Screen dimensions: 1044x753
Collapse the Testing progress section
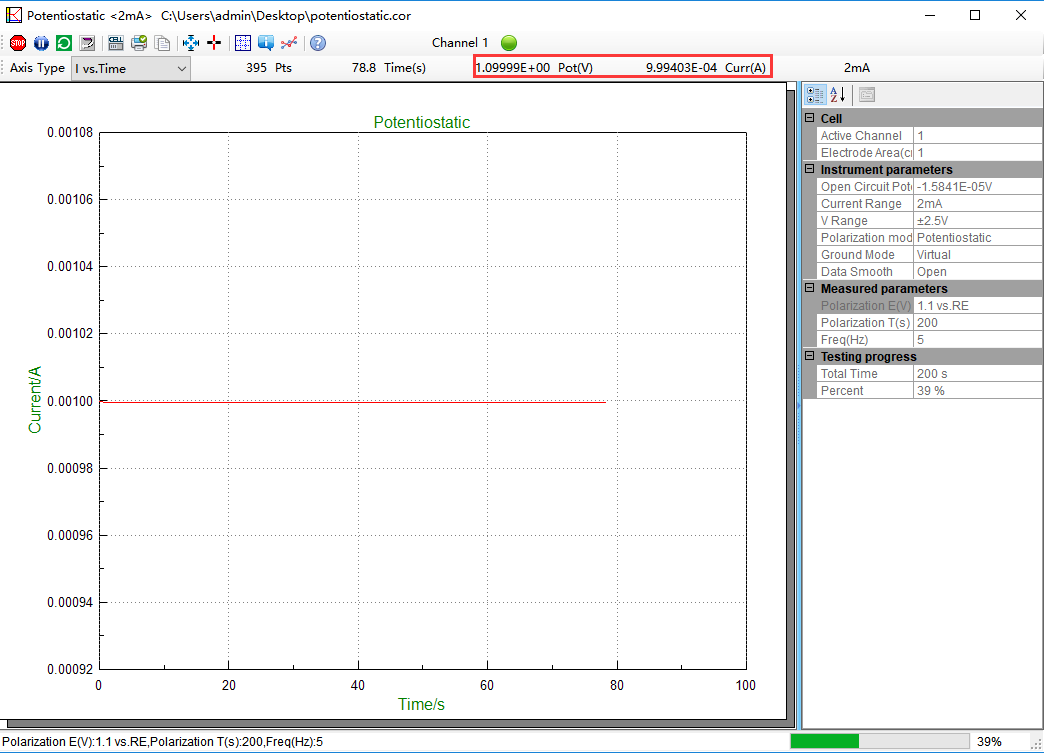811,356
